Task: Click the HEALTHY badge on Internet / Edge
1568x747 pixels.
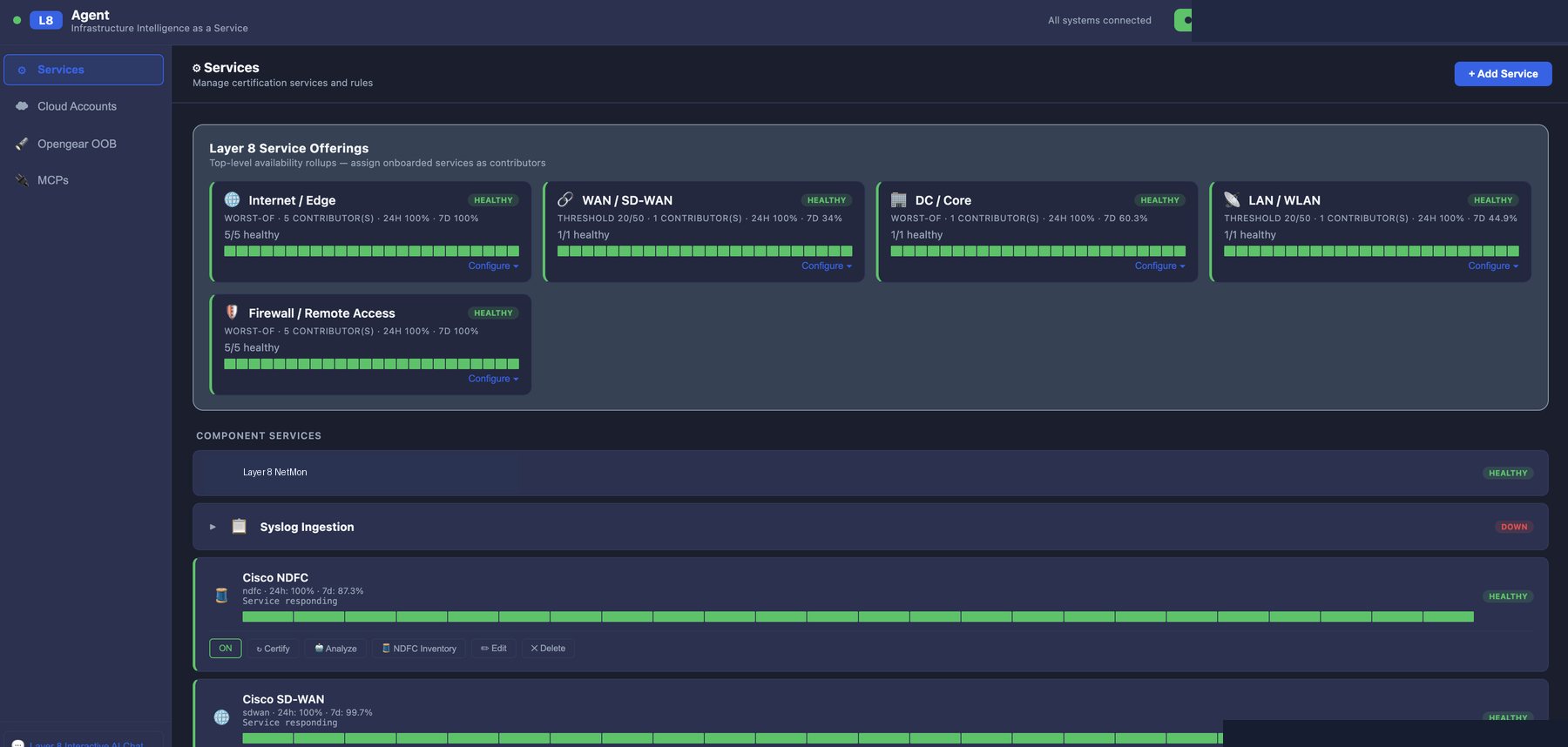Action: [x=493, y=200]
